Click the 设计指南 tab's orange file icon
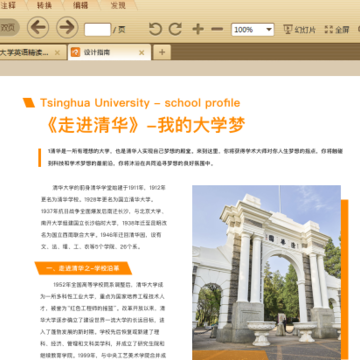This screenshot has width=360, height=360. click(75, 52)
